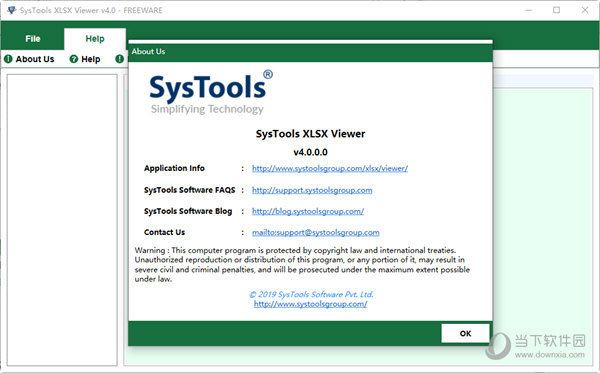The height and width of the screenshot is (373, 600).
Task: Click version text 'v4.0.0.0'
Action: [x=310, y=152]
